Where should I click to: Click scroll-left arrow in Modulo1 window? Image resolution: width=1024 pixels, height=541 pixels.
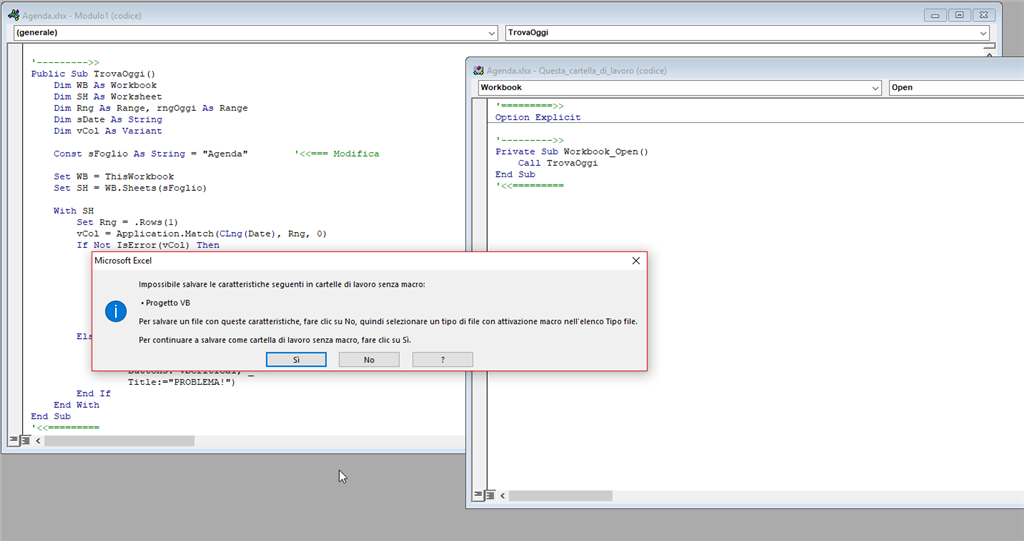coord(38,441)
